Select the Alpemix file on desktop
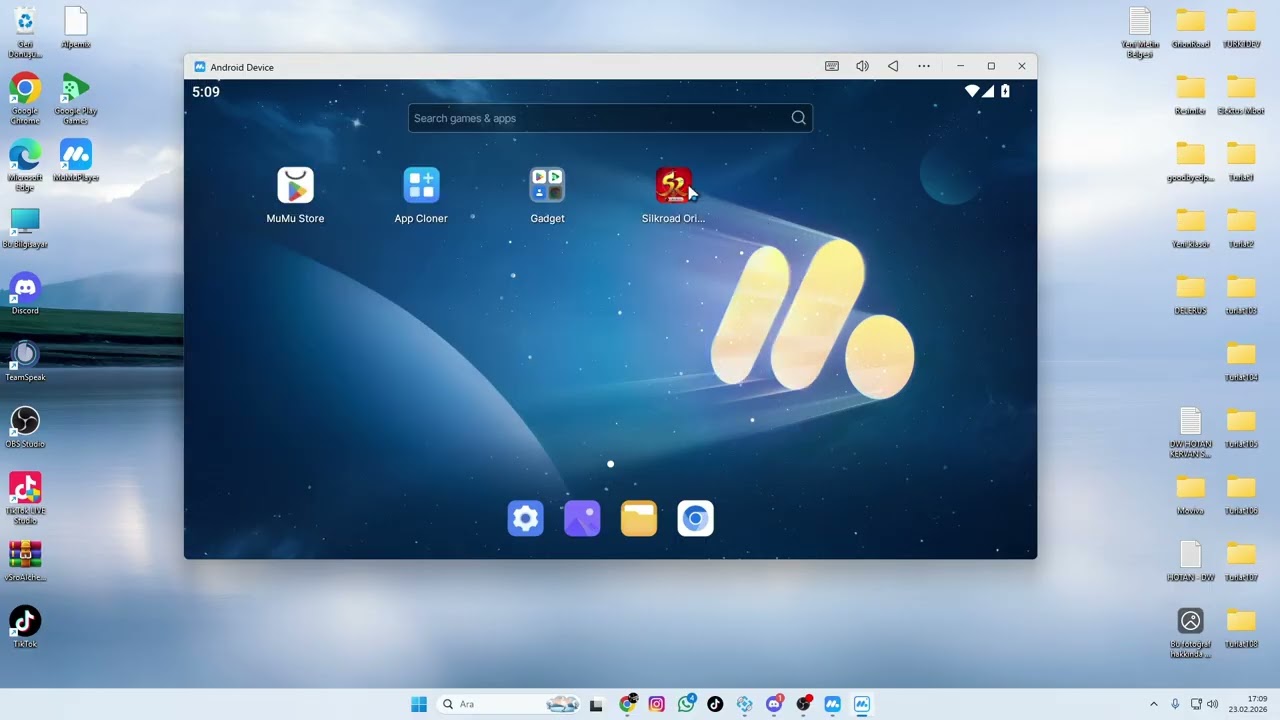Viewport: 1280px width, 720px height. click(x=76, y=27)
